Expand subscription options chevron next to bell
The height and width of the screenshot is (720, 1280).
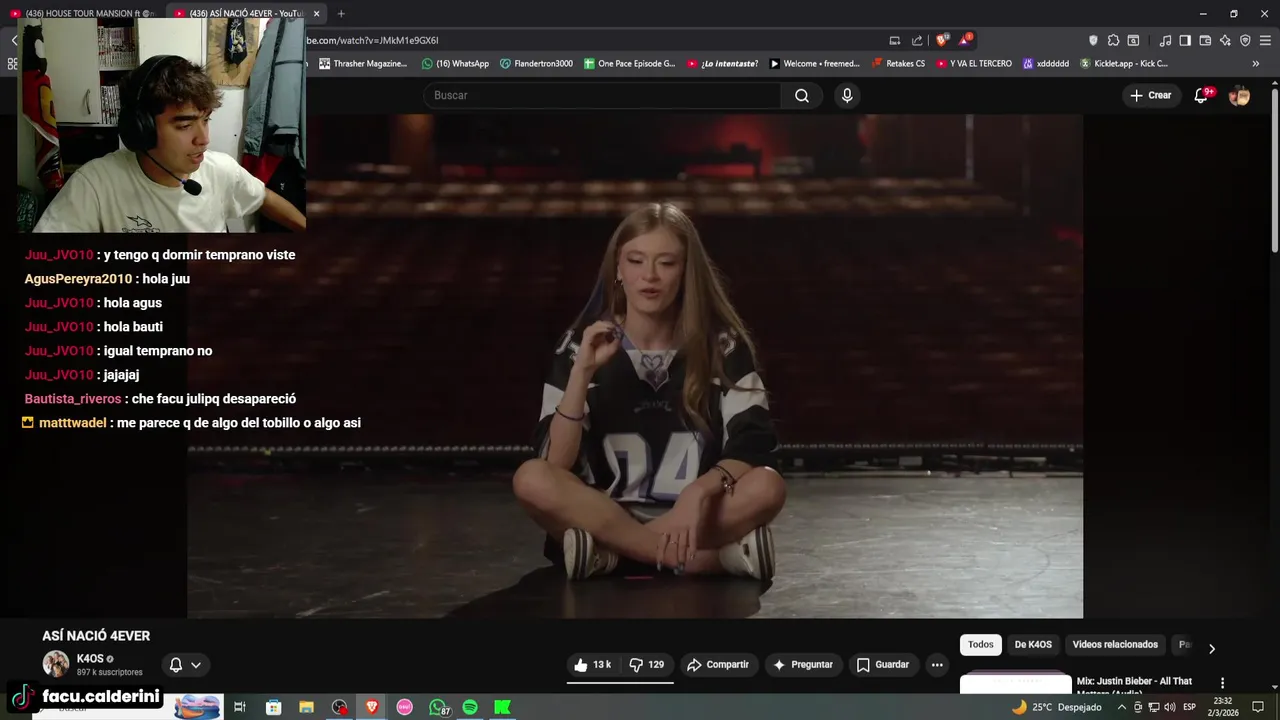[196, 664]
